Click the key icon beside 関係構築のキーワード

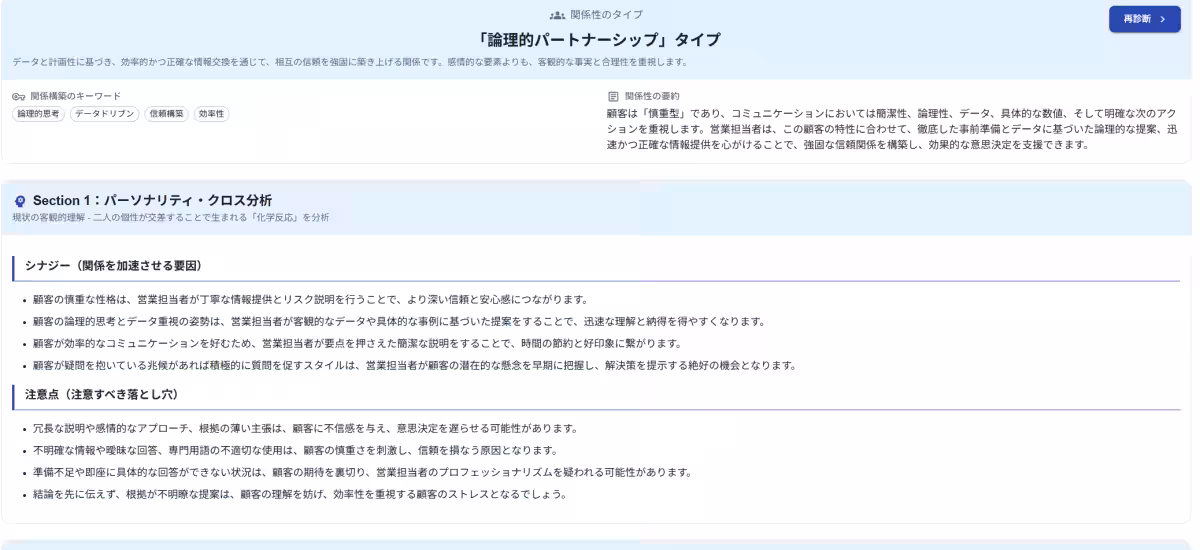[x=18, y=96]
